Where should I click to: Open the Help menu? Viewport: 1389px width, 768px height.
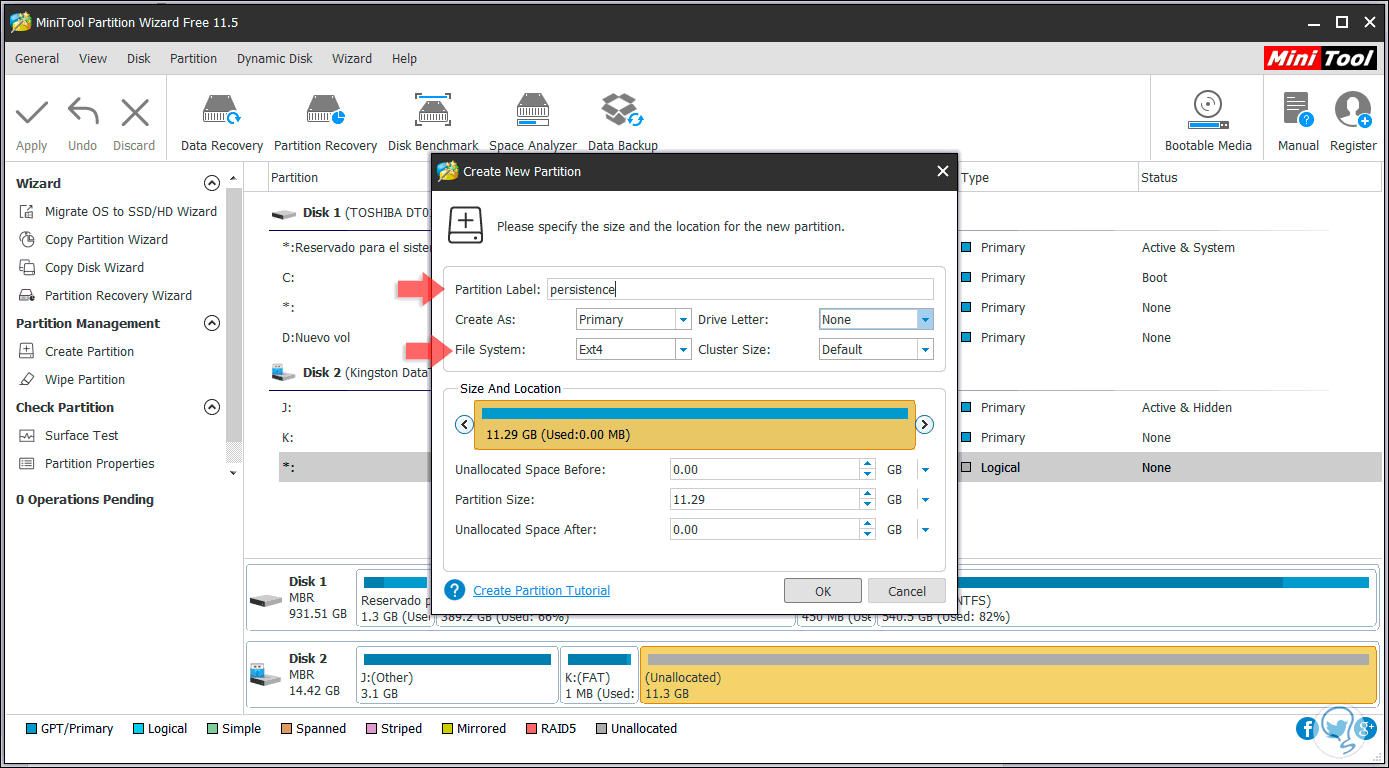(405, 58)
